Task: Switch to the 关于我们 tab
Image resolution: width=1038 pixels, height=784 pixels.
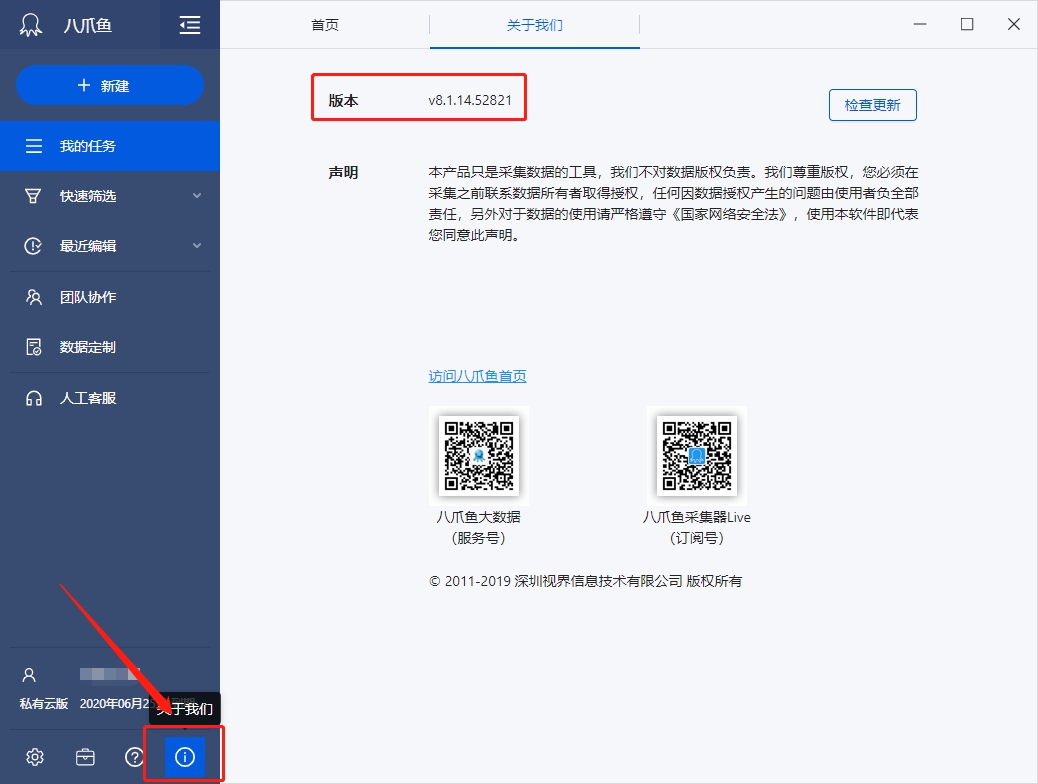Action: (535, 25)
